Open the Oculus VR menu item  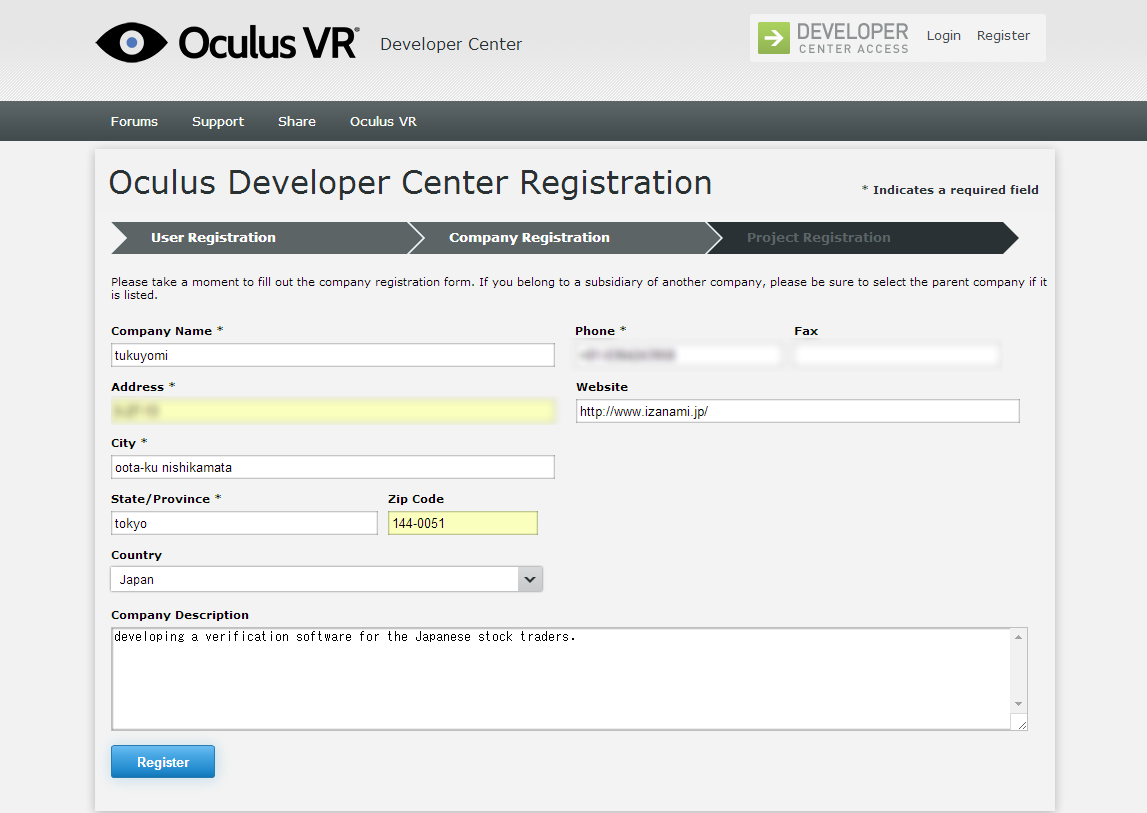pos(383,121)
